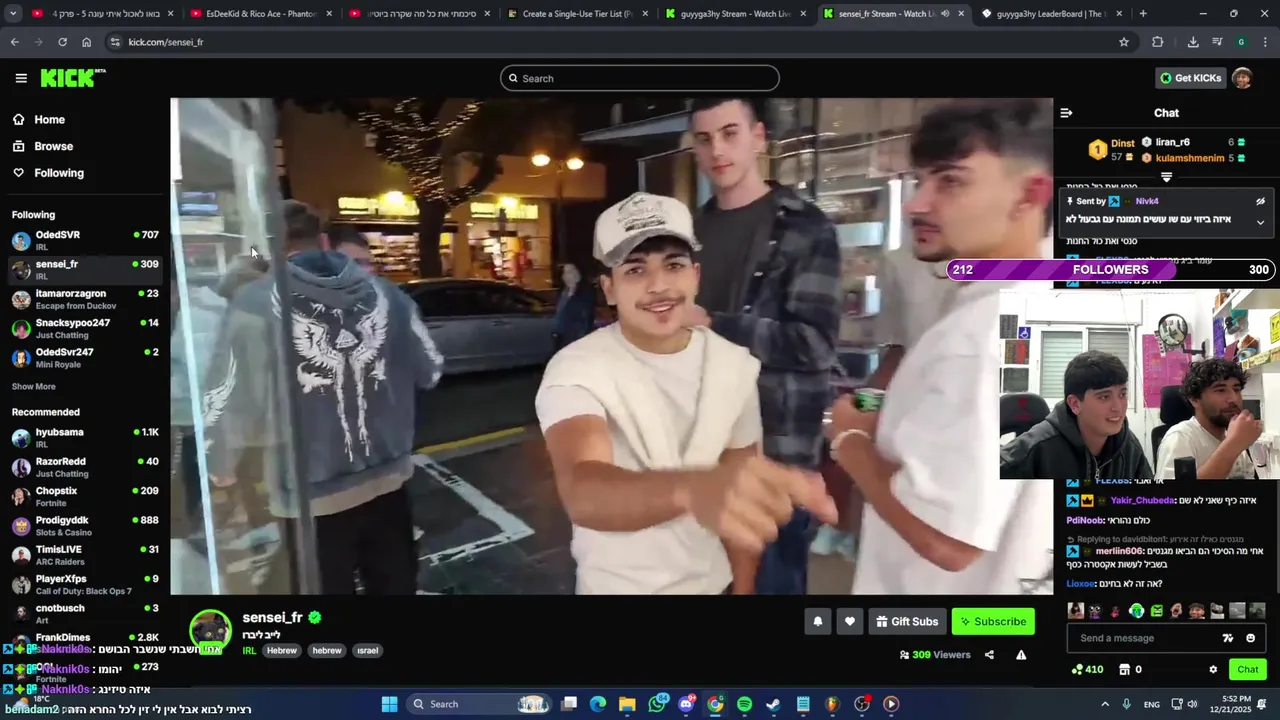The height and width of the screenshot is (720, 1280).
Task: Click the Get KICKs button
Action: pos(1190,78)
